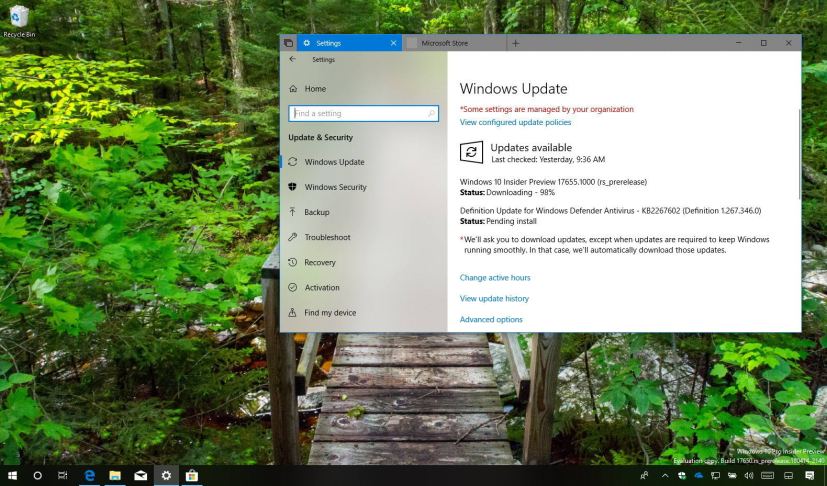Viewport: 827px width, 486px height.
Task: Click the Home house icon
Action: click(x=293, y=89)
